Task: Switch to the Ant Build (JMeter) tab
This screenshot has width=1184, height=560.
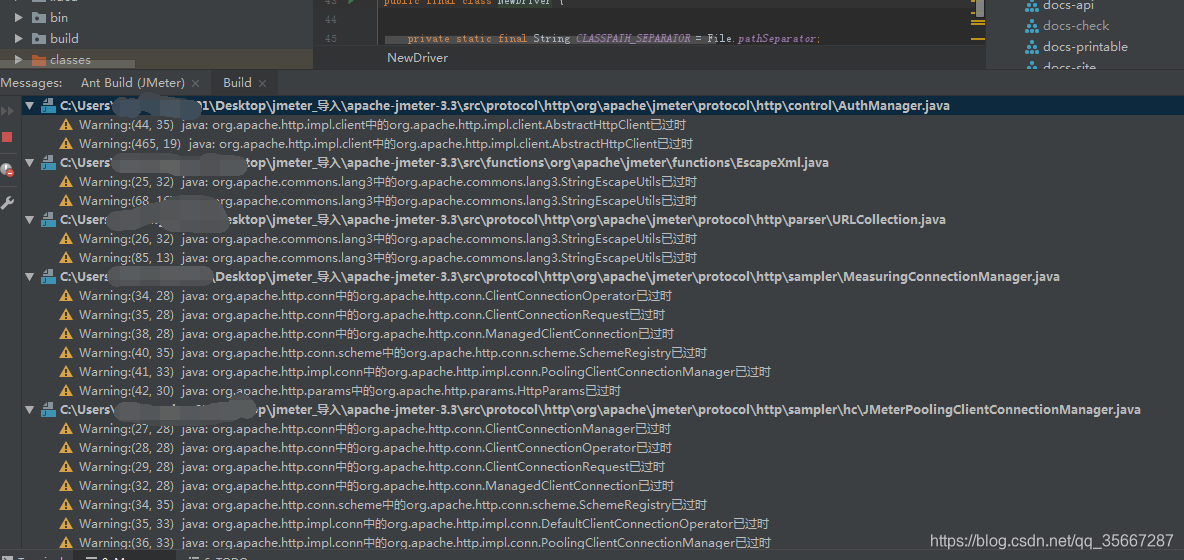Action: [133, 83]
